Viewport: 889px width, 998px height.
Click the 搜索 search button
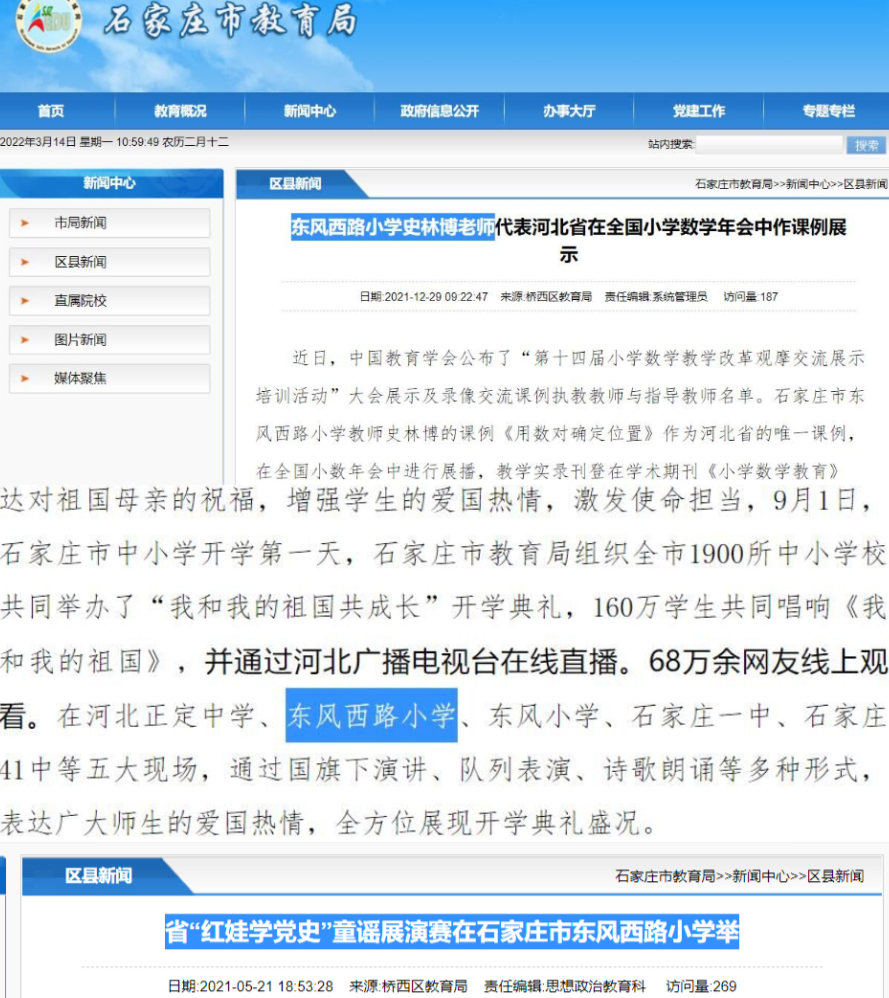866,145
